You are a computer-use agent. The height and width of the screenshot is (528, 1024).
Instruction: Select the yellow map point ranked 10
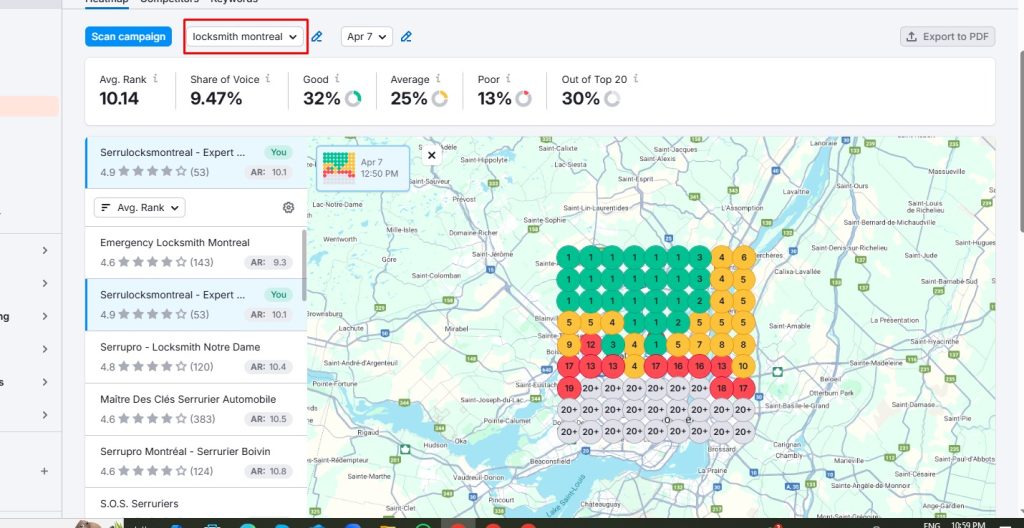pos(743,367)
